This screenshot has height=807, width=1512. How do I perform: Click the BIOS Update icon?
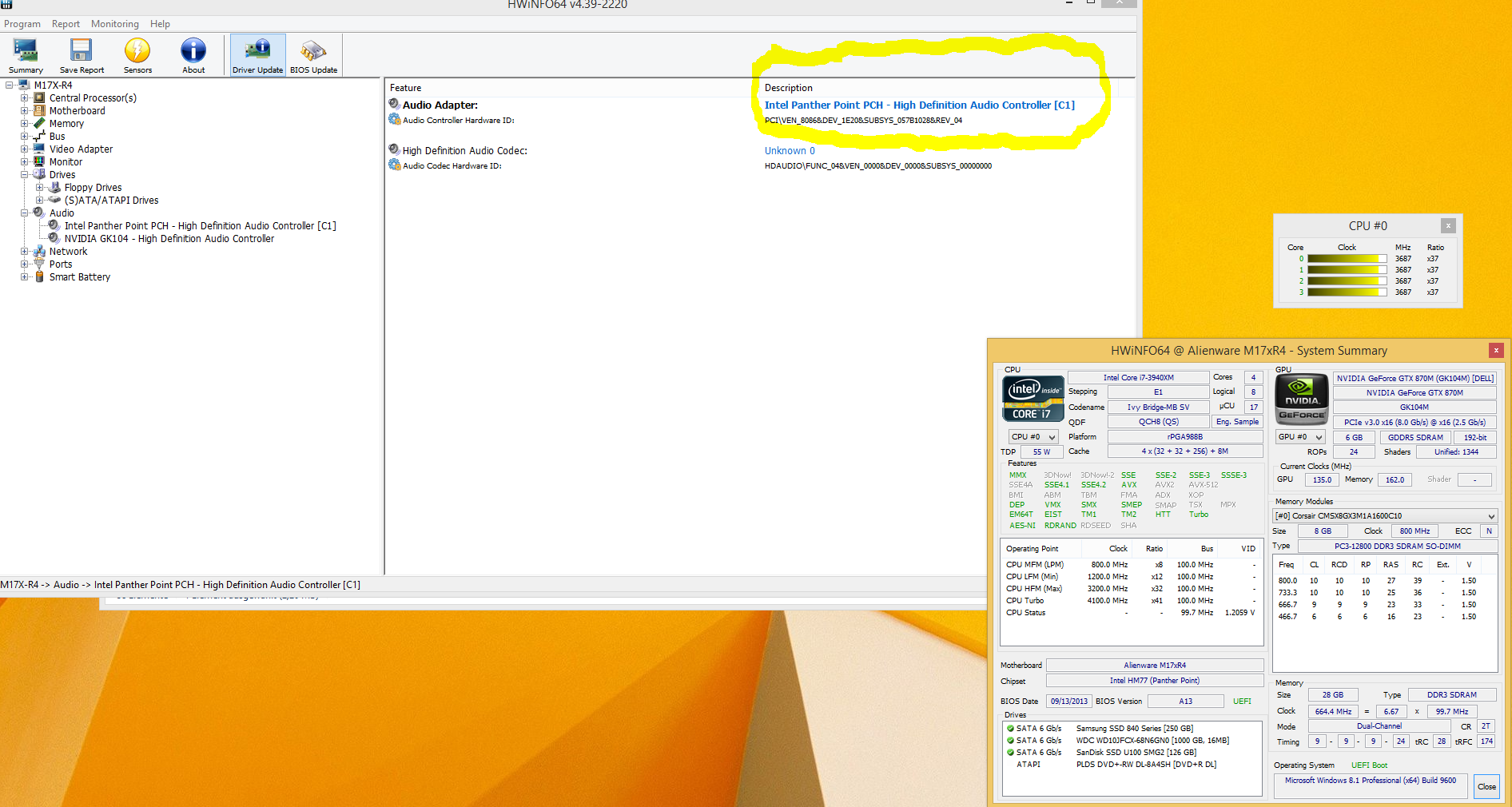coord(313,55)
